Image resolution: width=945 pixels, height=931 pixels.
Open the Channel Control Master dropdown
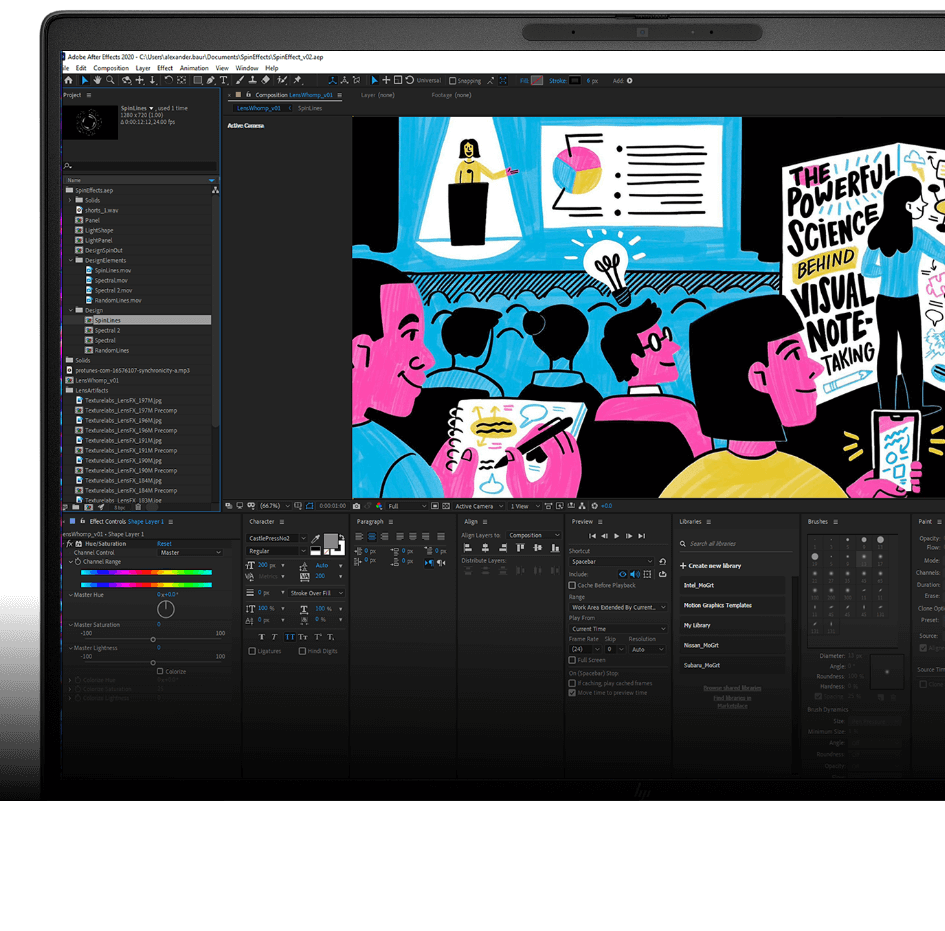(x=190, y=553)
